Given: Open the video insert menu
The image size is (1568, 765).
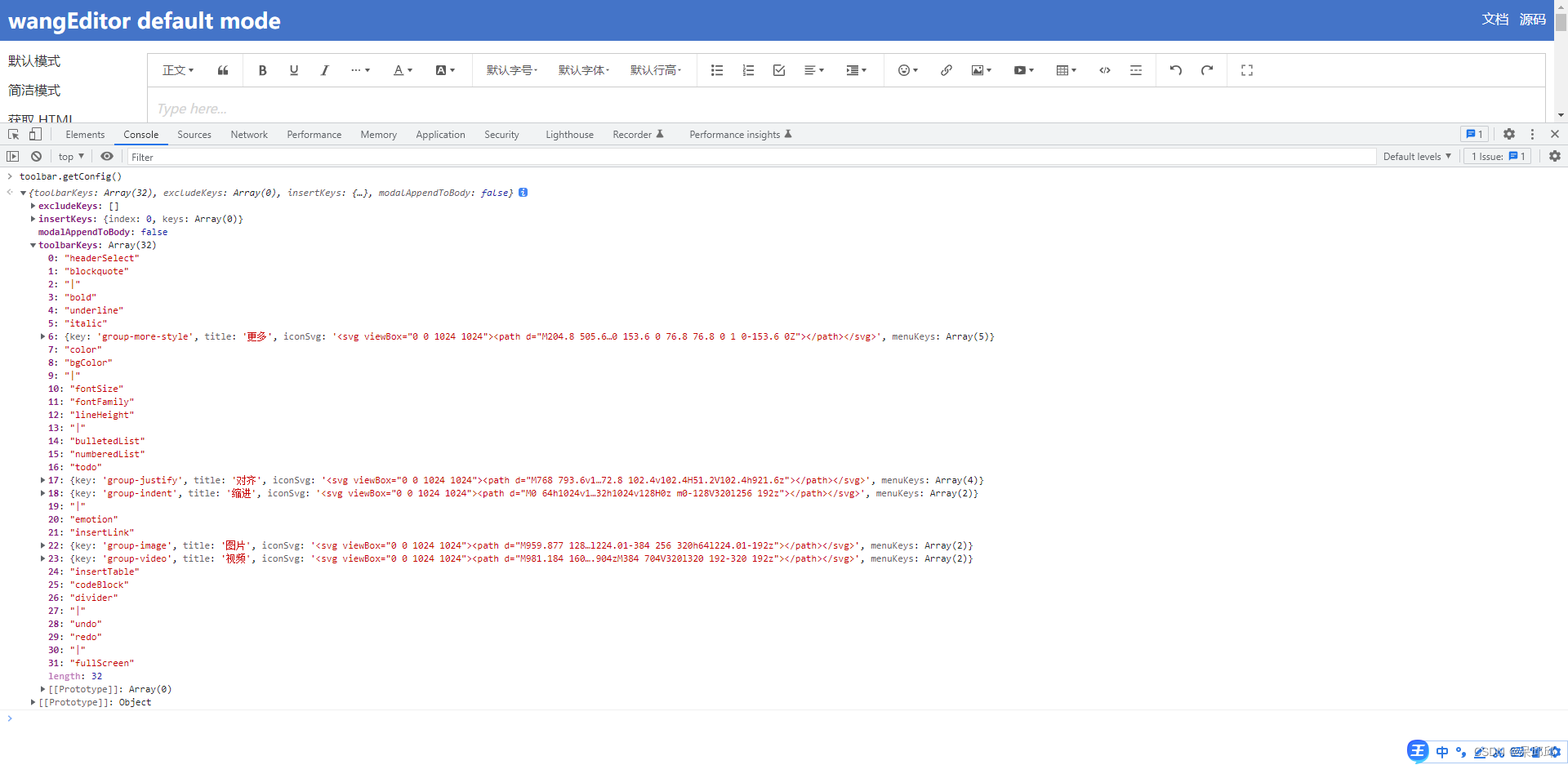Looking at the screenshot, I should (x=1023, y=70).
